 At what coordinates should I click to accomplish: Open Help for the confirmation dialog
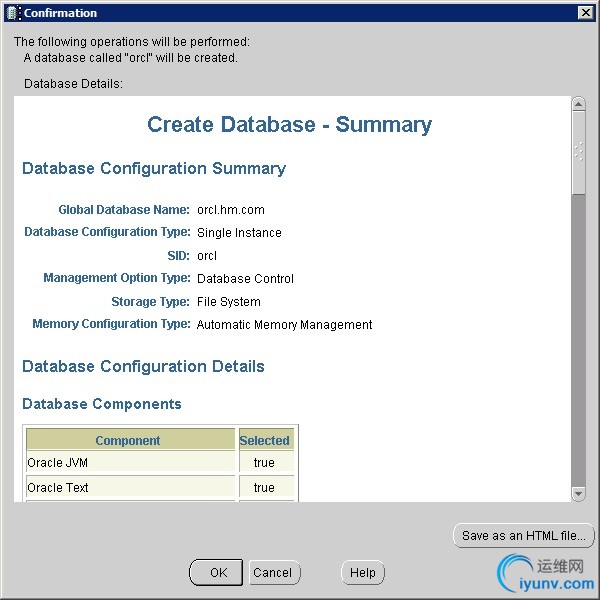pyautogui.click(x=363, y=572)
